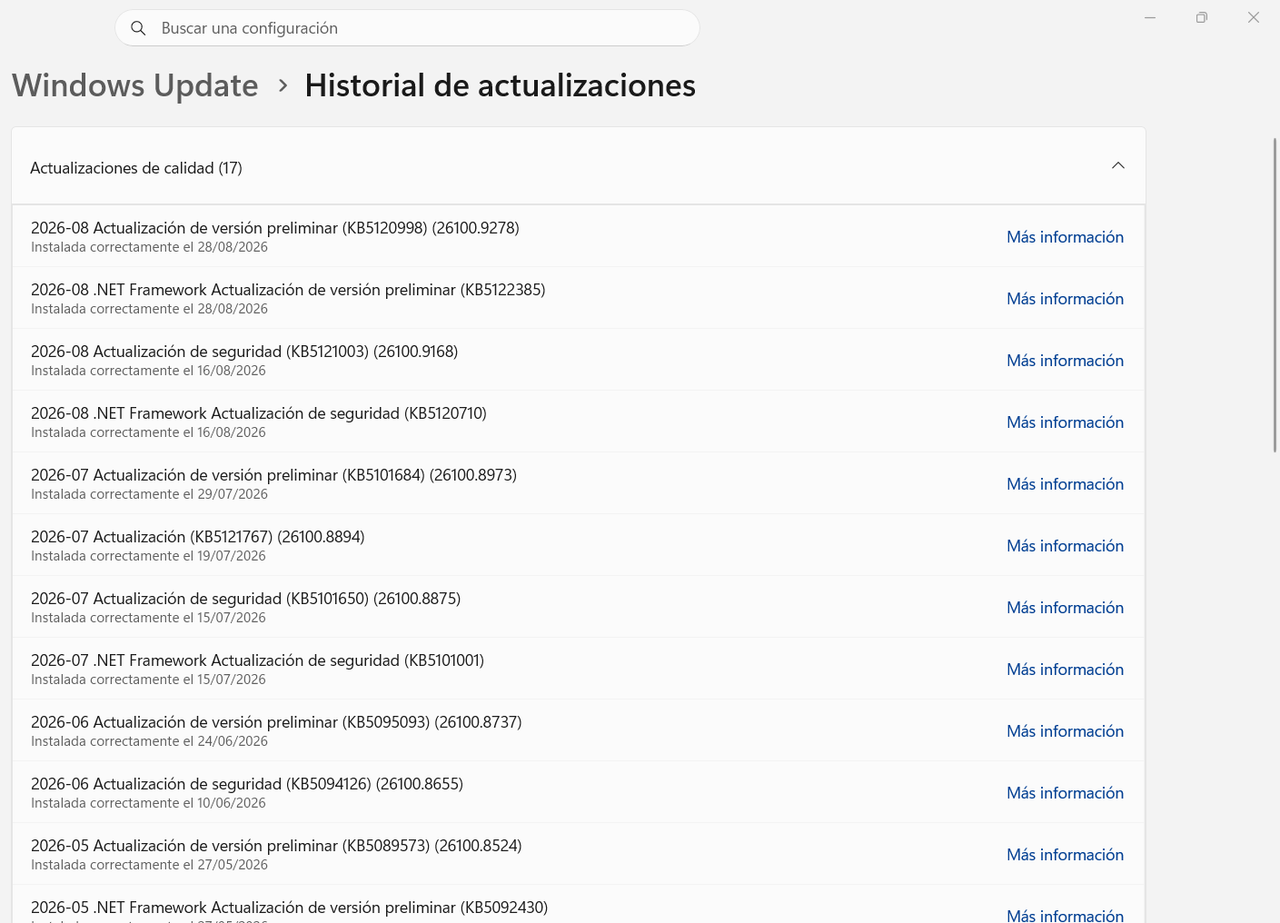
Task: Select the KB5122385 .NET Framework update title
Action: [x=288, y=290]
